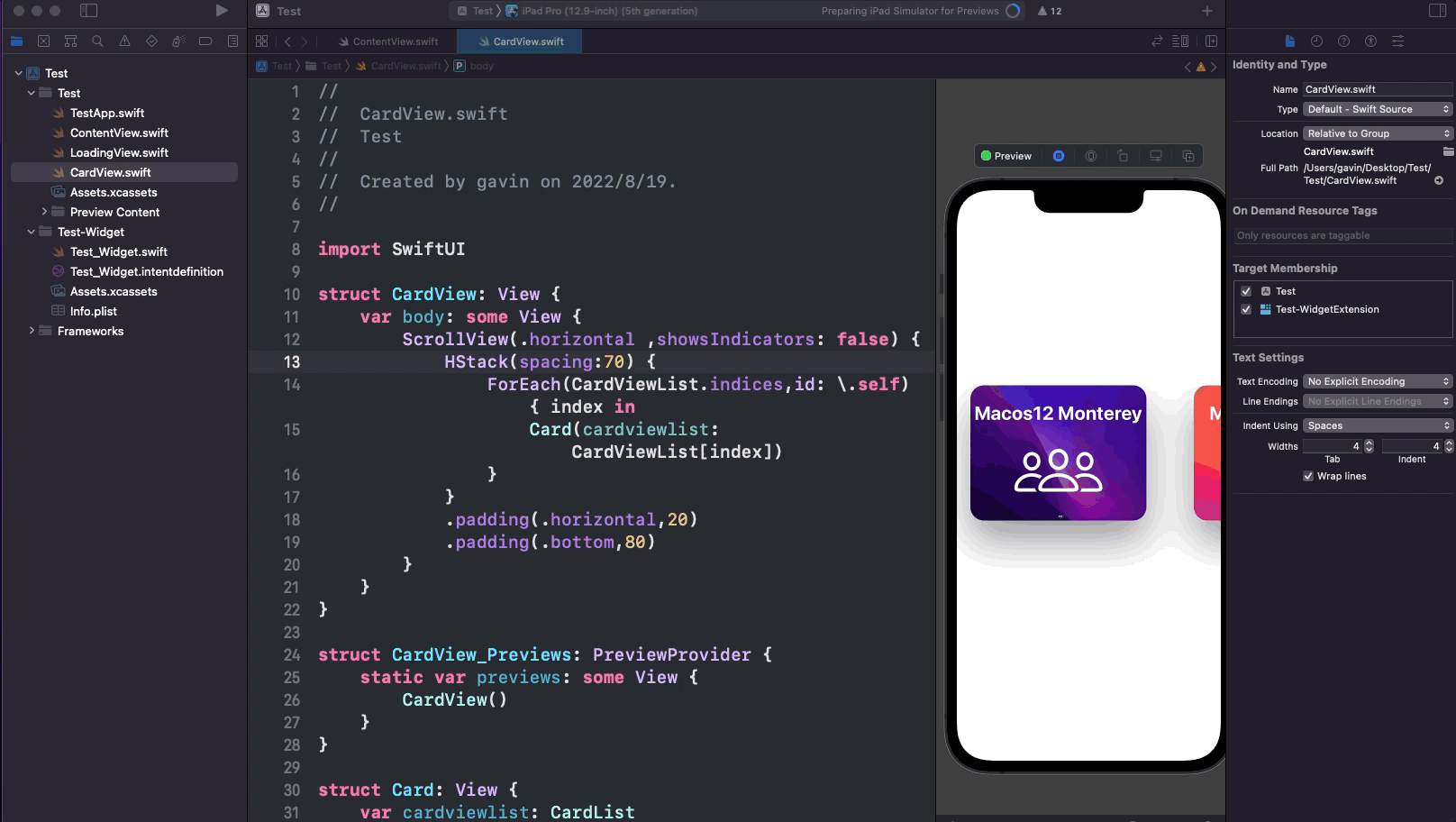Click the Indent width stepper
The width and height of the screenshot is (1456, 822).
coord(1449,446)
